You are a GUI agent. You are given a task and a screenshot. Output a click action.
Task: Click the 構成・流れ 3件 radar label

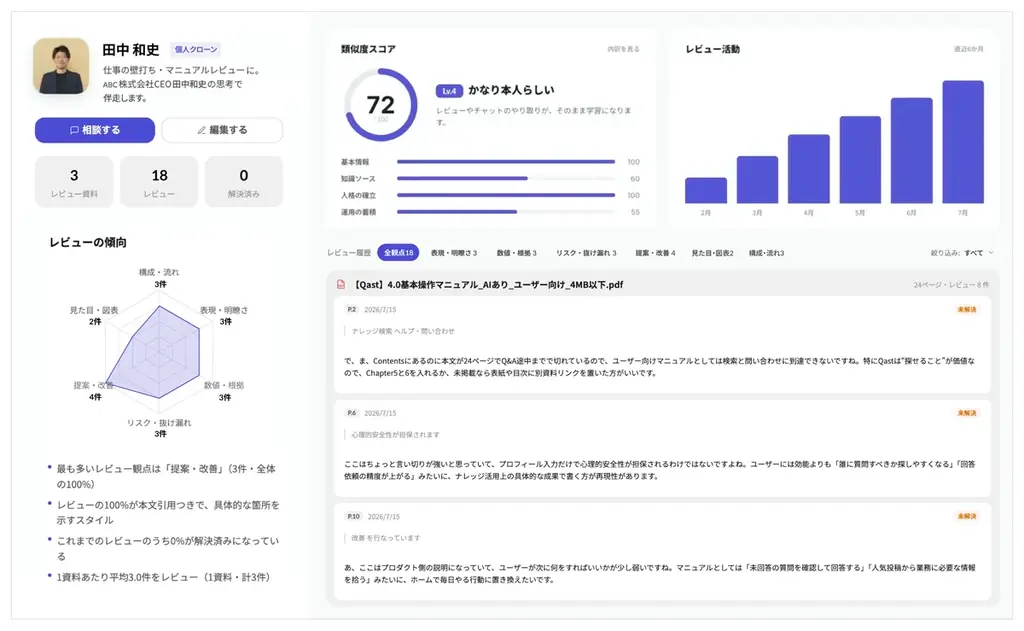pyautogui.click(x=159, y=278)
